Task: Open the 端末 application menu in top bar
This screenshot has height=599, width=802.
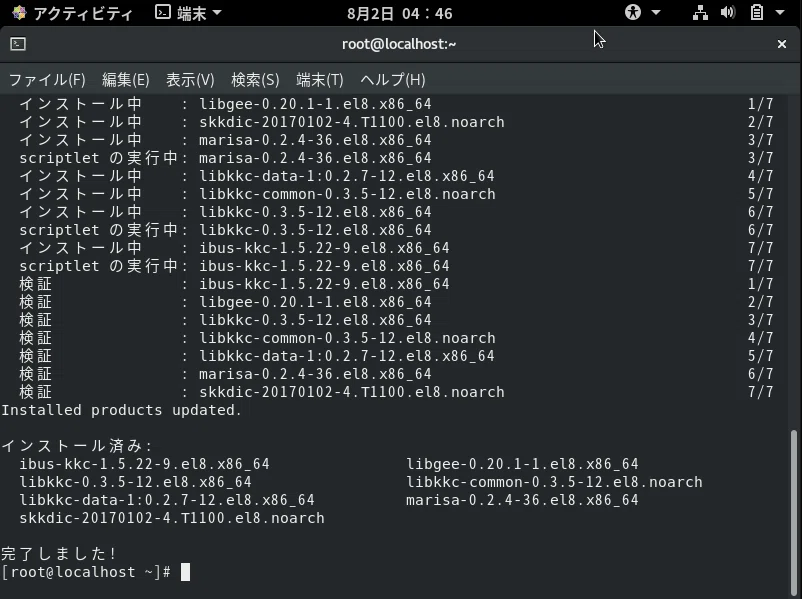Action: (189, 13)
